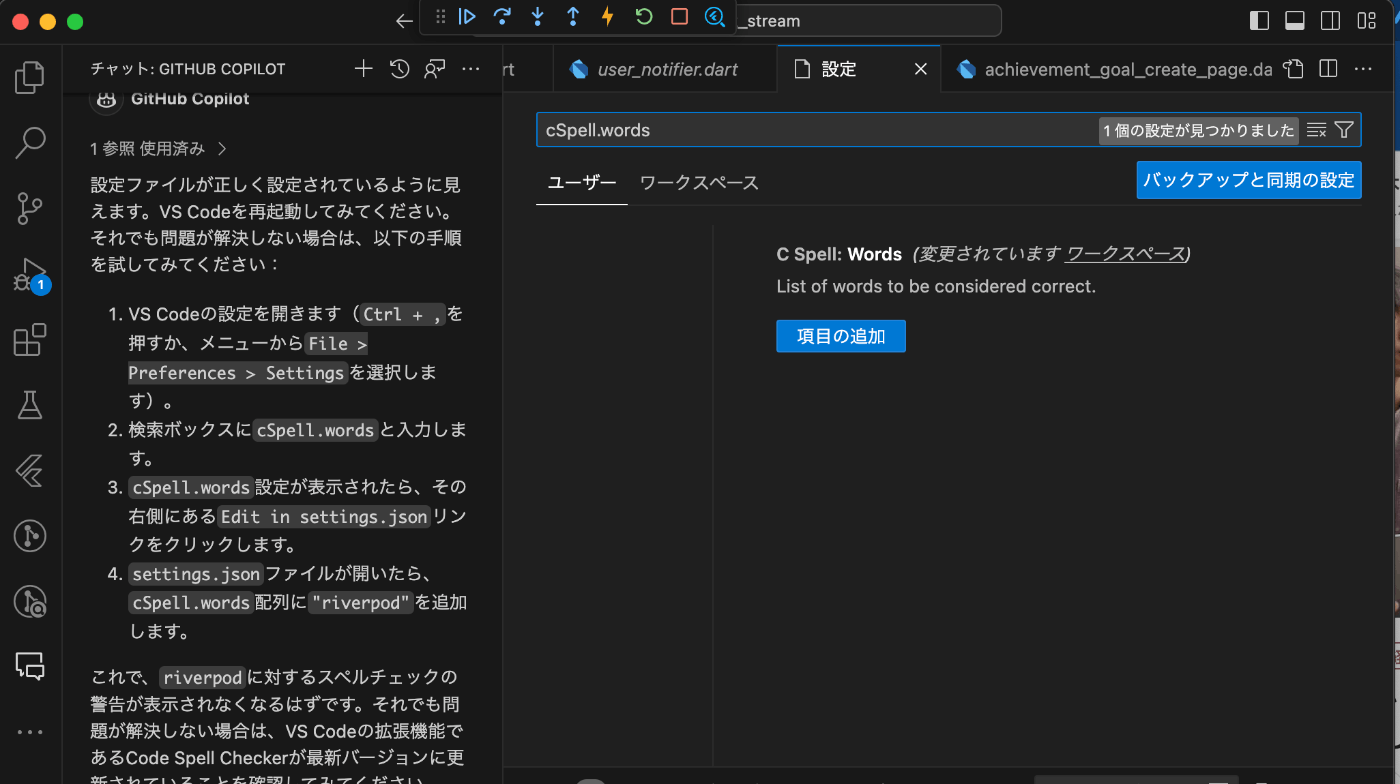The height and width of the screenshot is (784, 1400).
Task: Click the 項目の追加 button
Action: point(841,336)
